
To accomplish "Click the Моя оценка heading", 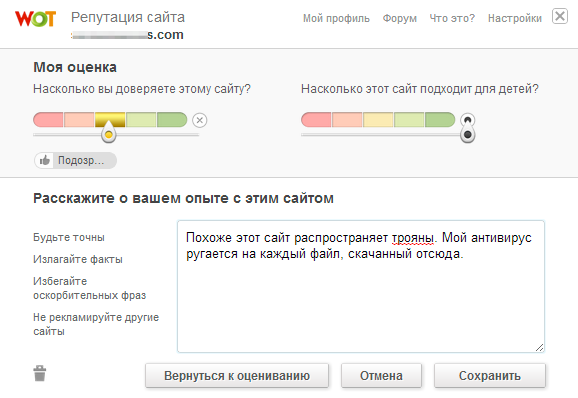I will pyautogui.click(x=75, y=67).
